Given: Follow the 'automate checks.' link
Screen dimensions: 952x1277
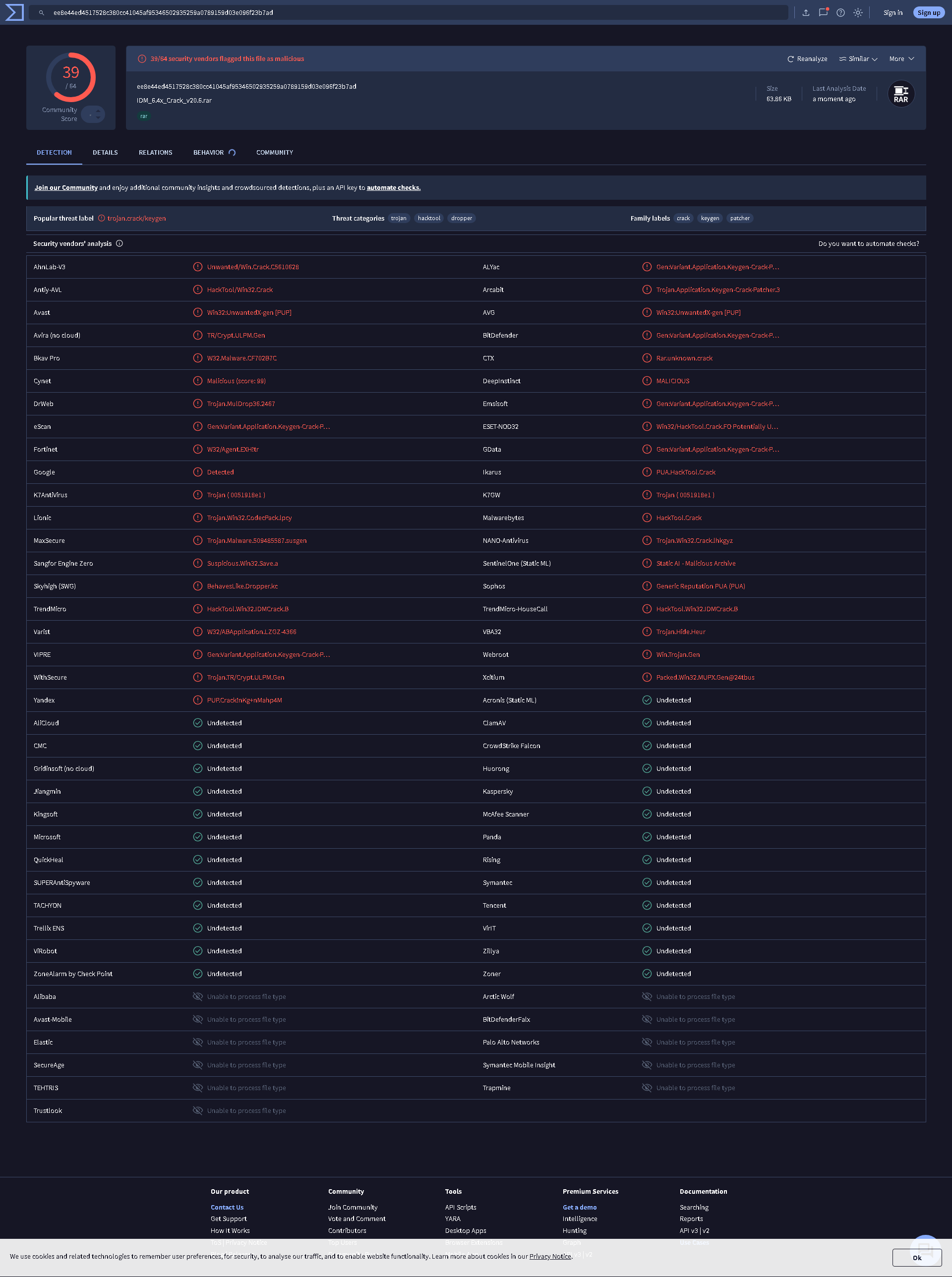Looking at the screenshot, I should pos(394,188).
